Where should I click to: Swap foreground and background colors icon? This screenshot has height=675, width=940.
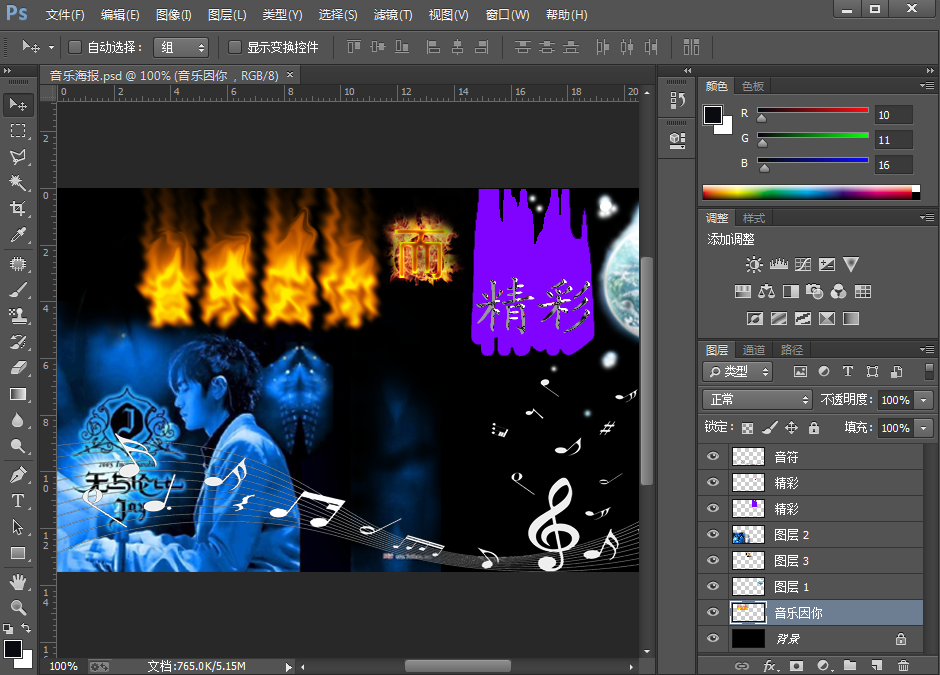(26, 628)
